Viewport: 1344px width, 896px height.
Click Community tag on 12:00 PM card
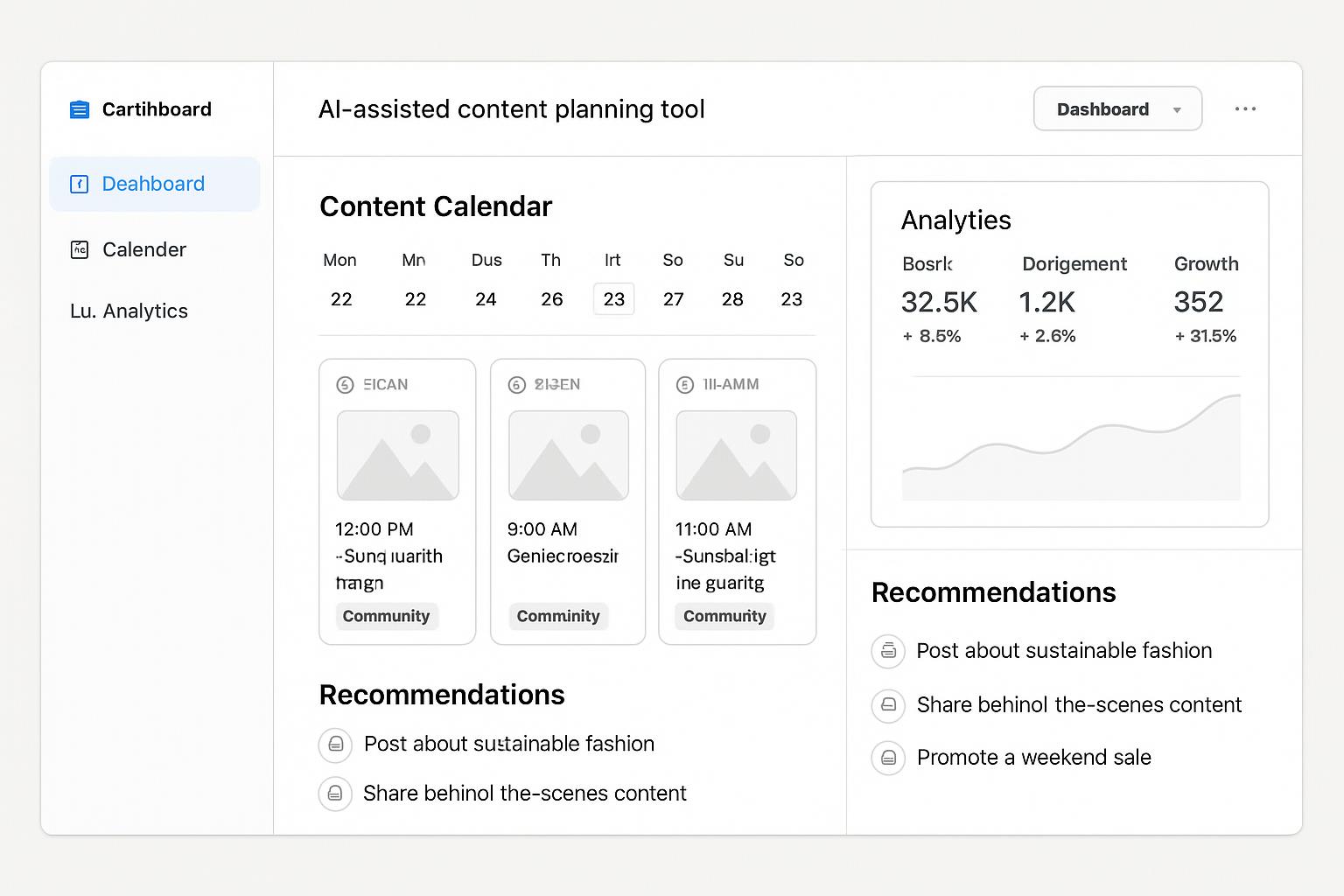point(386,616)
